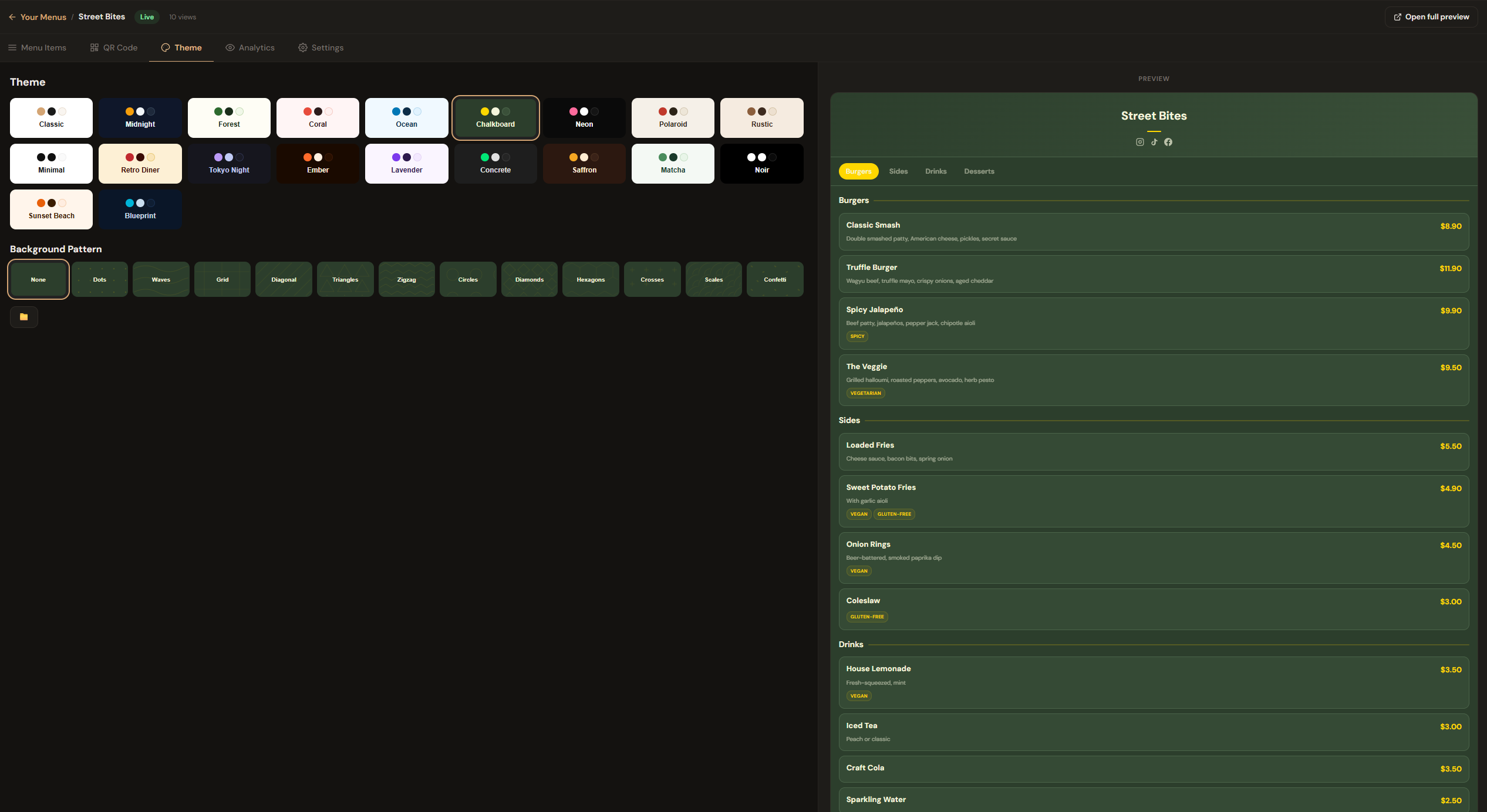The width and height of the screenshot is (1487, 812).
Task: Open the Facebook icon in preview header
Action: [1168, 142]
